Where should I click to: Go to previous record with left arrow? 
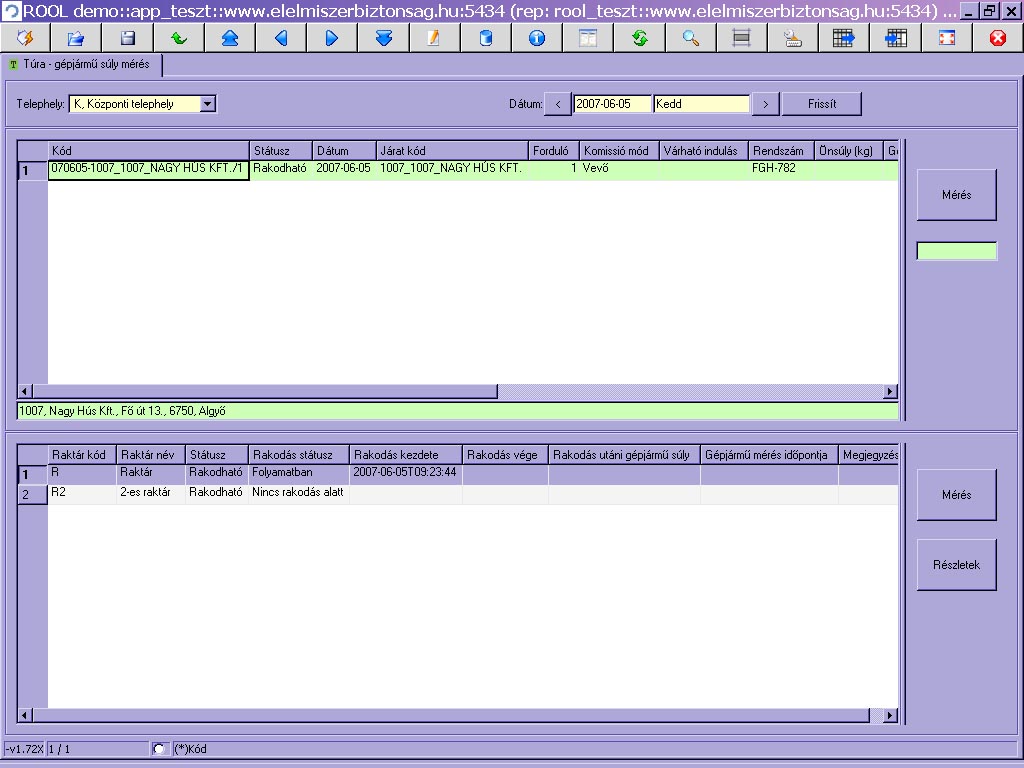[x=281, y=38]
